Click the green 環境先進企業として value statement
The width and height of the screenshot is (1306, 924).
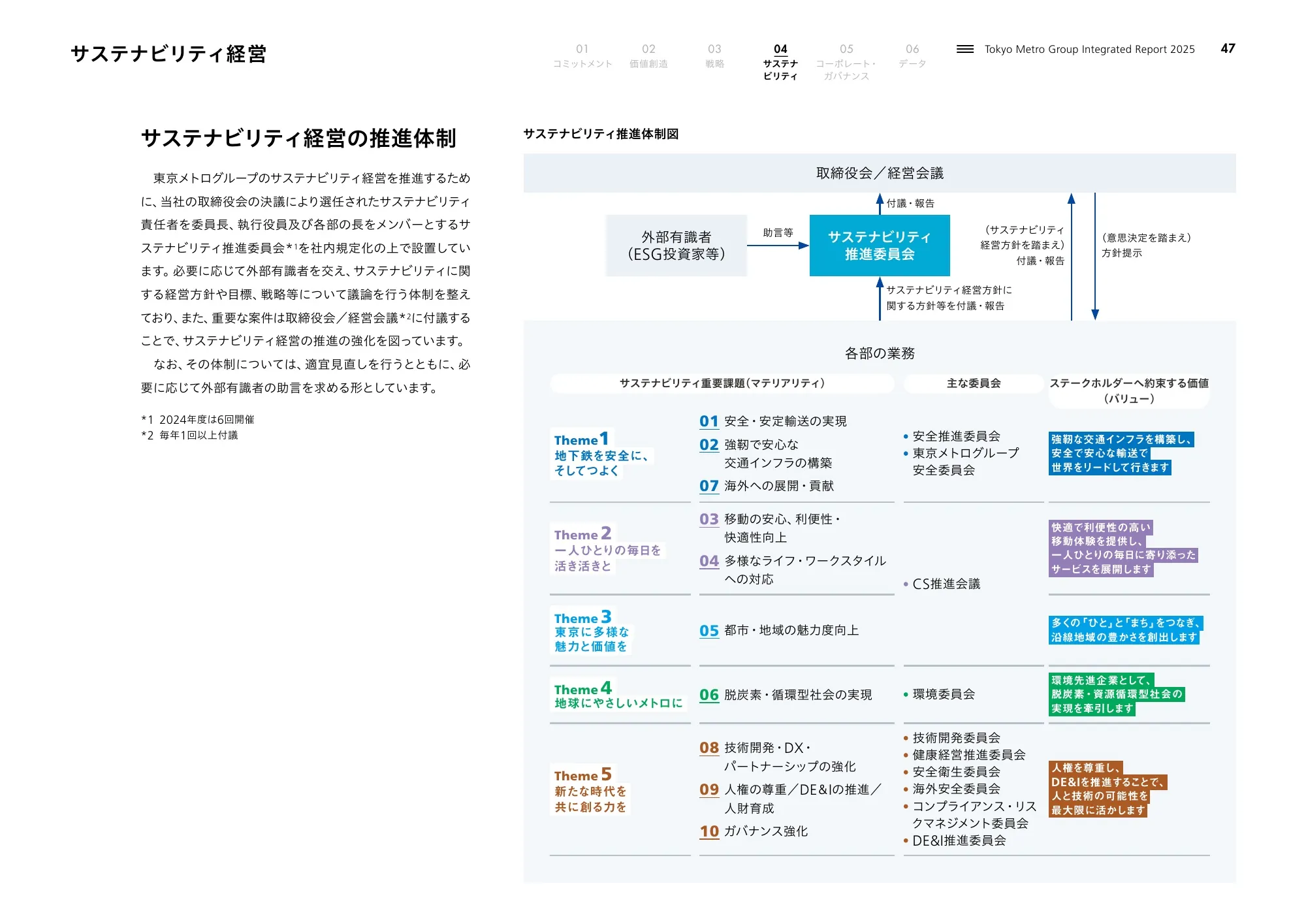1117,694
